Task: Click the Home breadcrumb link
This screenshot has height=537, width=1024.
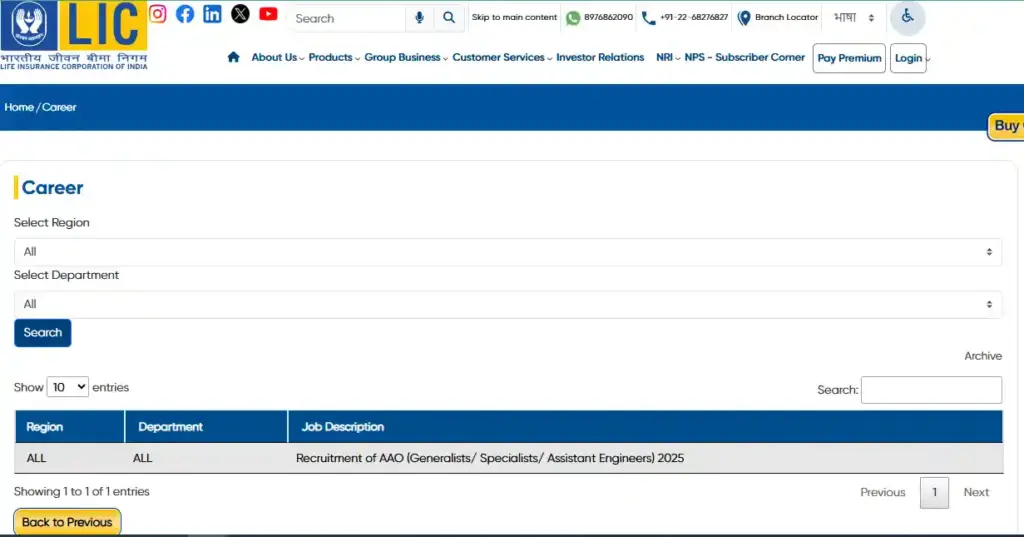Action: (19, 107)
